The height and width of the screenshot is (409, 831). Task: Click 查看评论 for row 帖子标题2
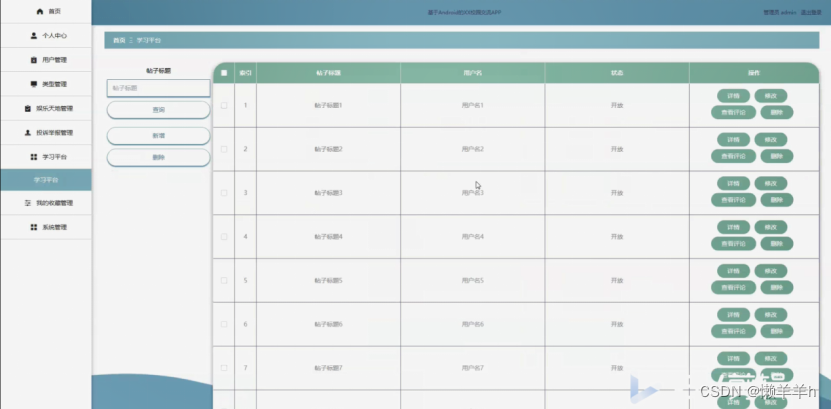coord(733,156)
